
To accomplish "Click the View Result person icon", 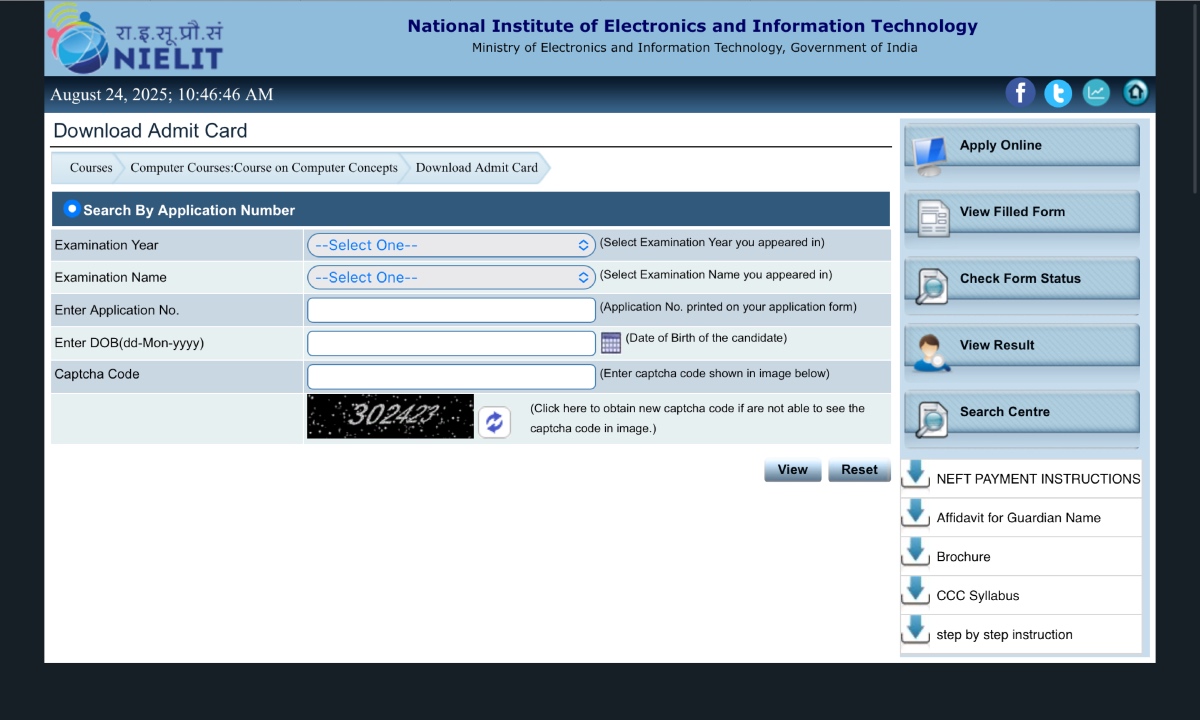I will pyautogui.click(x=930, y=352).
